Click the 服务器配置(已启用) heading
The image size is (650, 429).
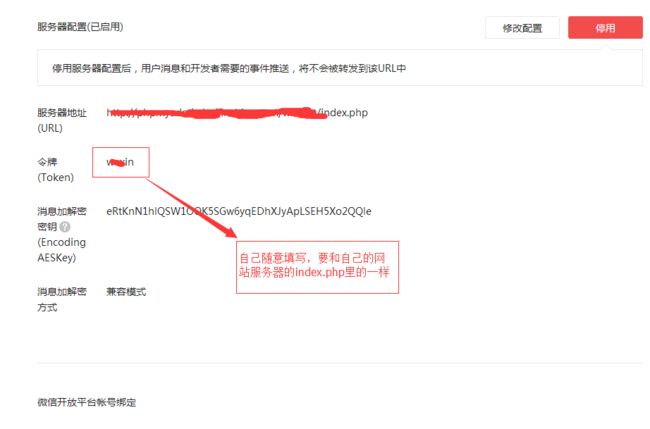click(x=80, y=27)
